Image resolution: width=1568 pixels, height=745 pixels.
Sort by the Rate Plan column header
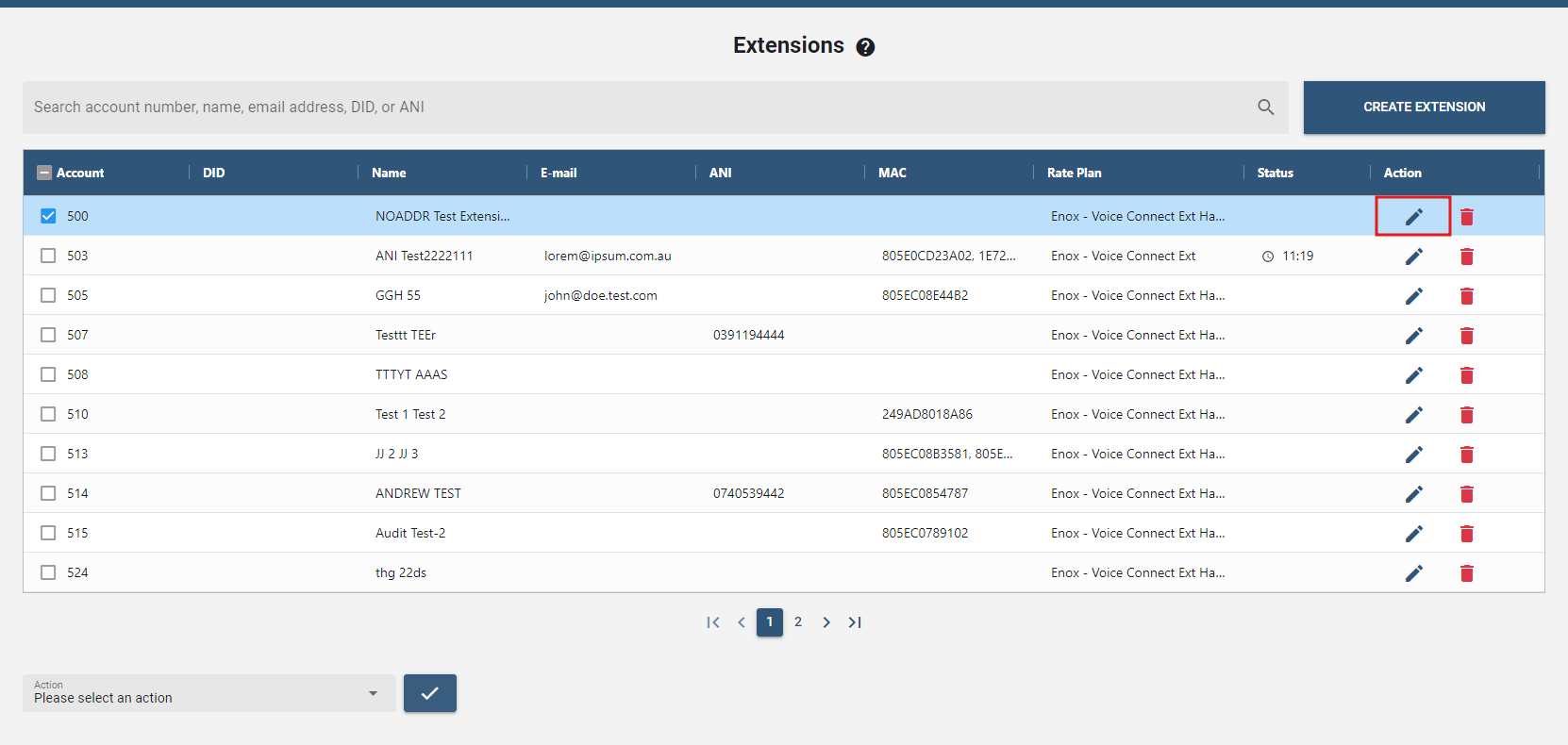(x=1074, y=173)
